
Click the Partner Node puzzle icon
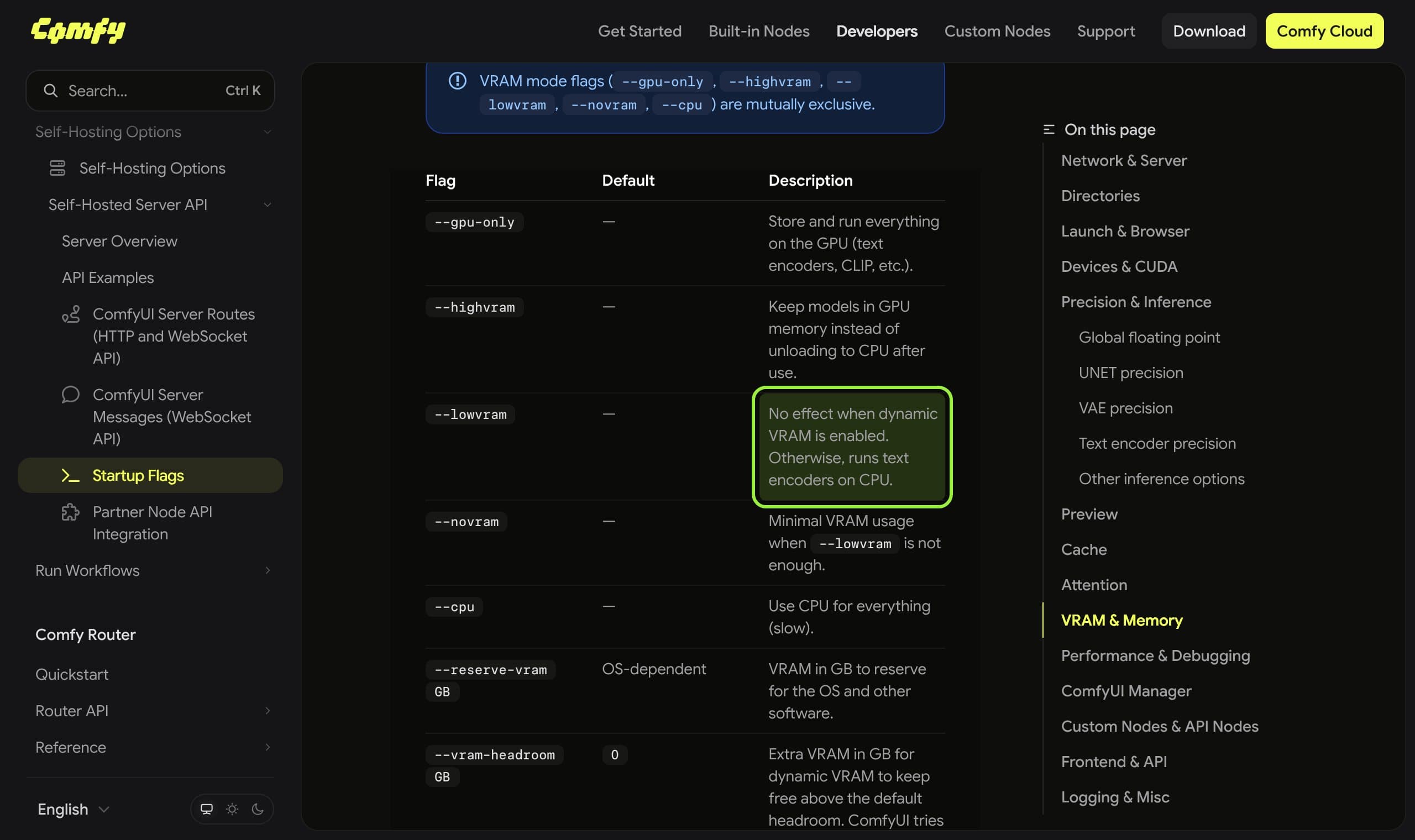[71, 512]
